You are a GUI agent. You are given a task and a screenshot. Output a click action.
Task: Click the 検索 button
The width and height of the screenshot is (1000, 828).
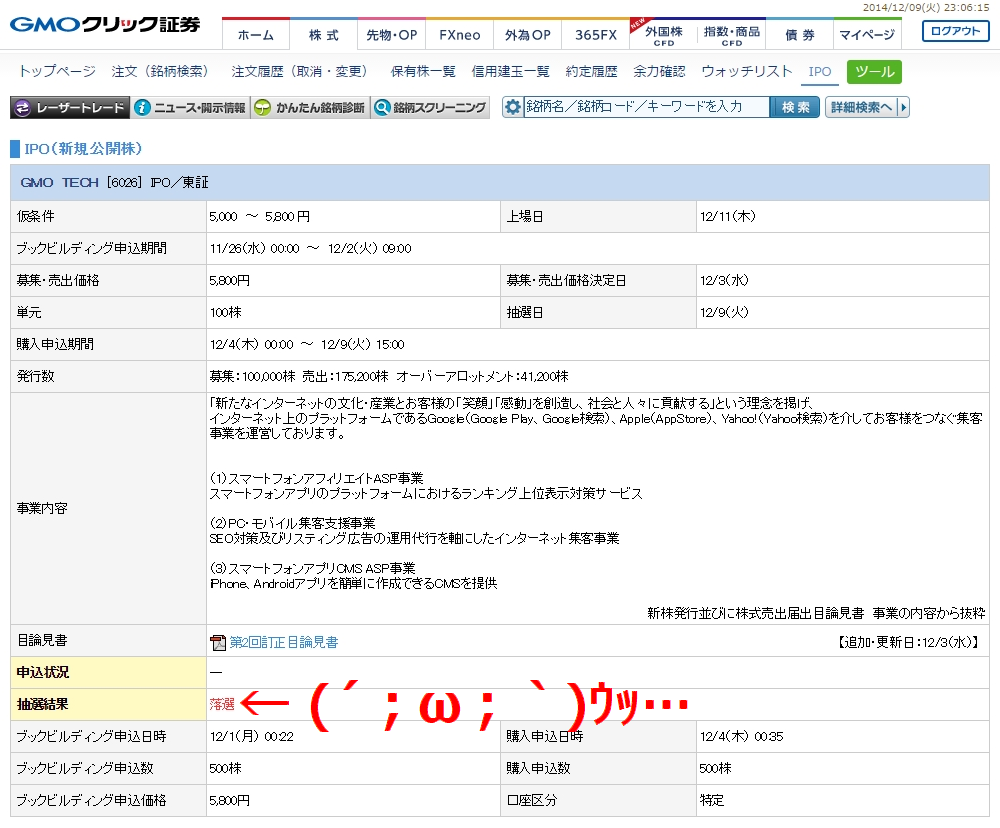tap(795, 108)
